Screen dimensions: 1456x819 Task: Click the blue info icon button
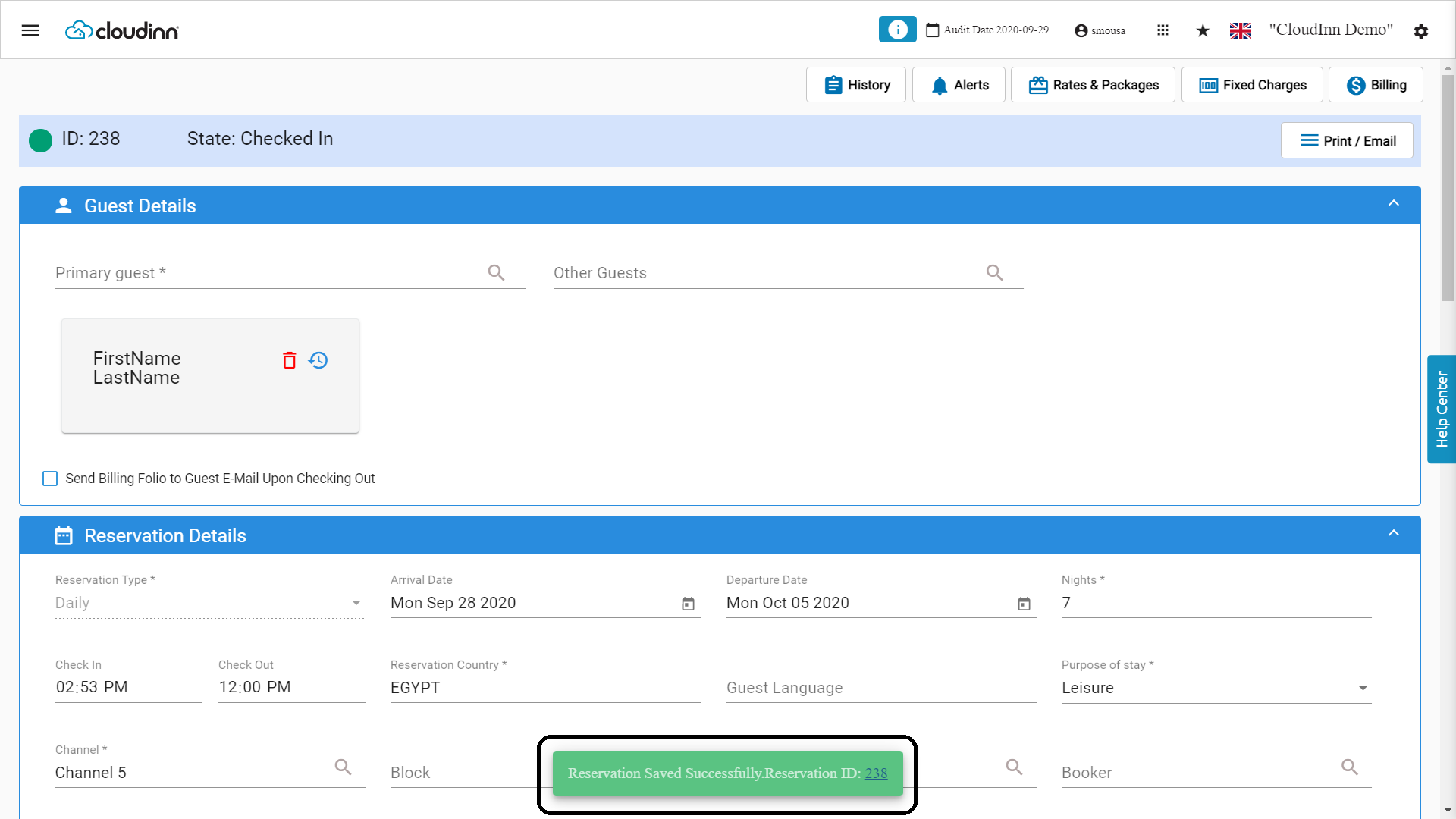pyautogui.click(x=897, y=30)
